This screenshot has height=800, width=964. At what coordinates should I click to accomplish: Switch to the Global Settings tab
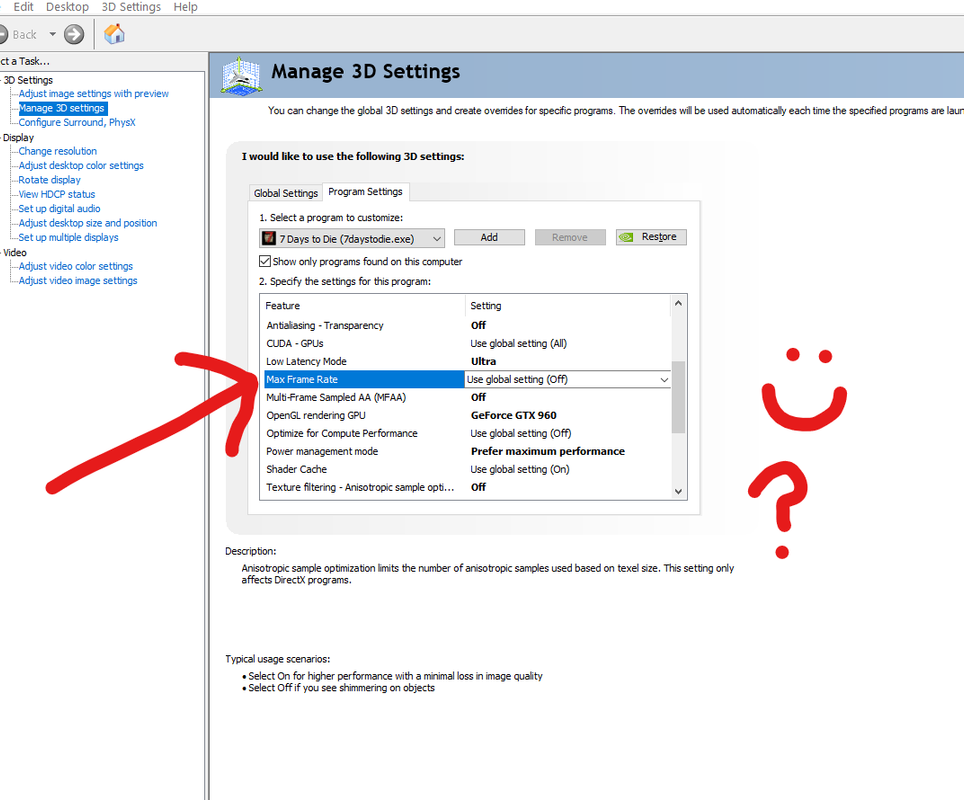286,193
